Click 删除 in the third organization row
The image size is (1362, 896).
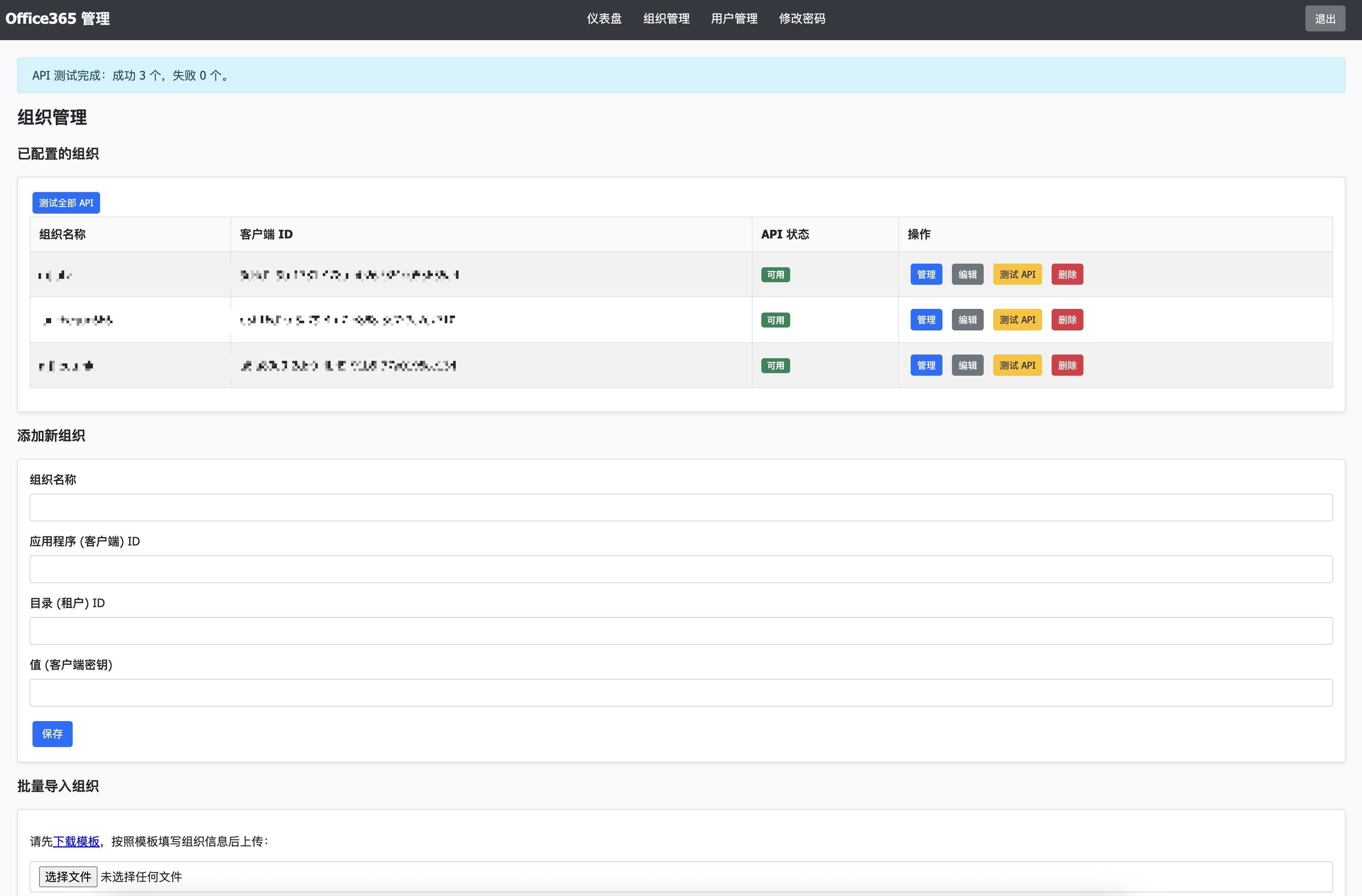pyautogui.click(x=1067, y=365)
